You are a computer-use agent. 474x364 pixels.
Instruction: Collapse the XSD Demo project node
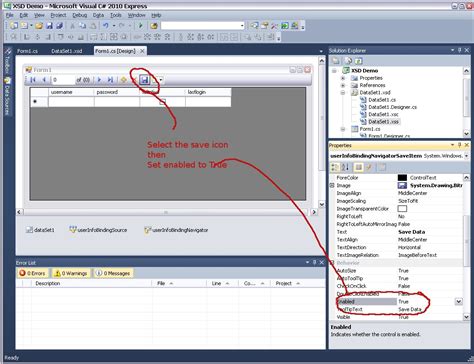pyautogui.click(x=334, y=71)
